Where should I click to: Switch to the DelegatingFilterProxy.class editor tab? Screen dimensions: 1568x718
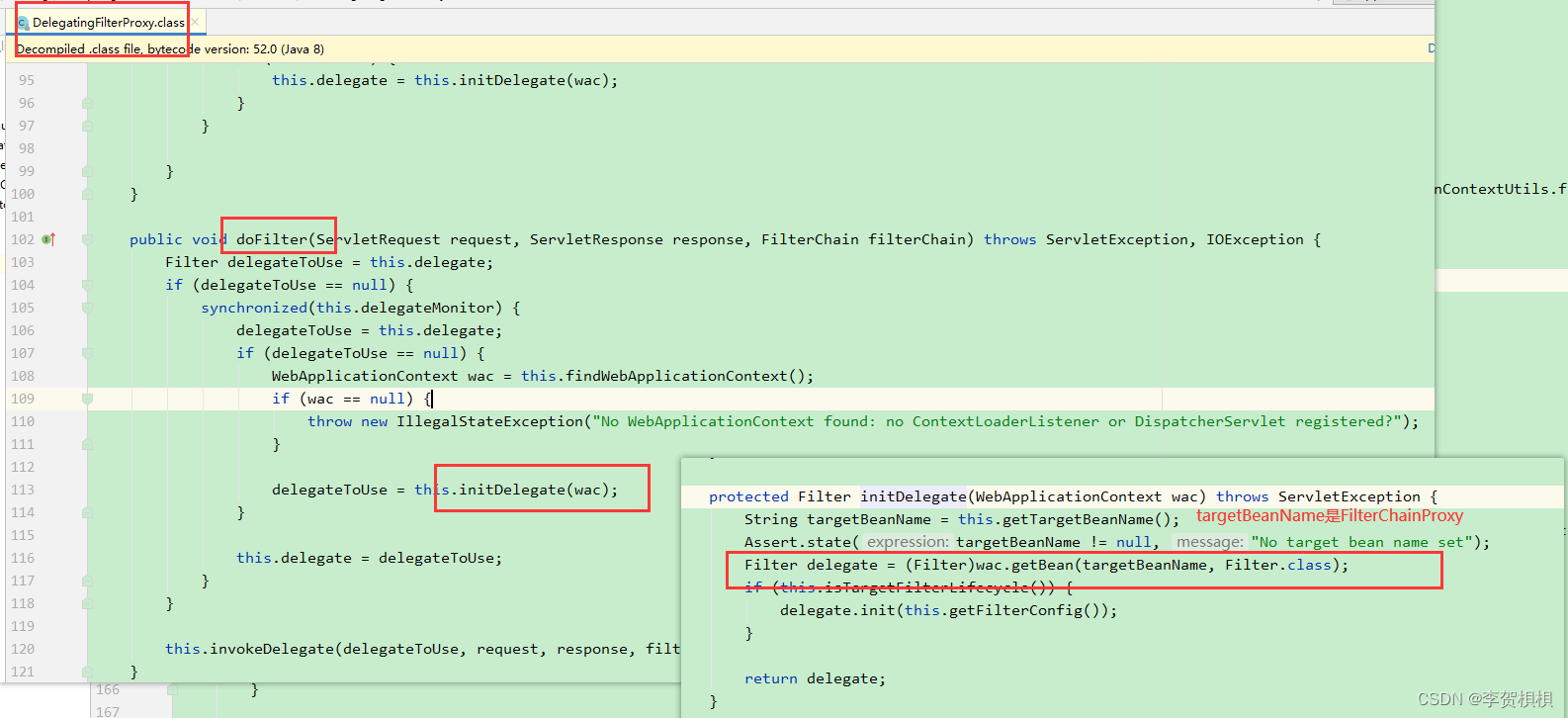point(107,22)
